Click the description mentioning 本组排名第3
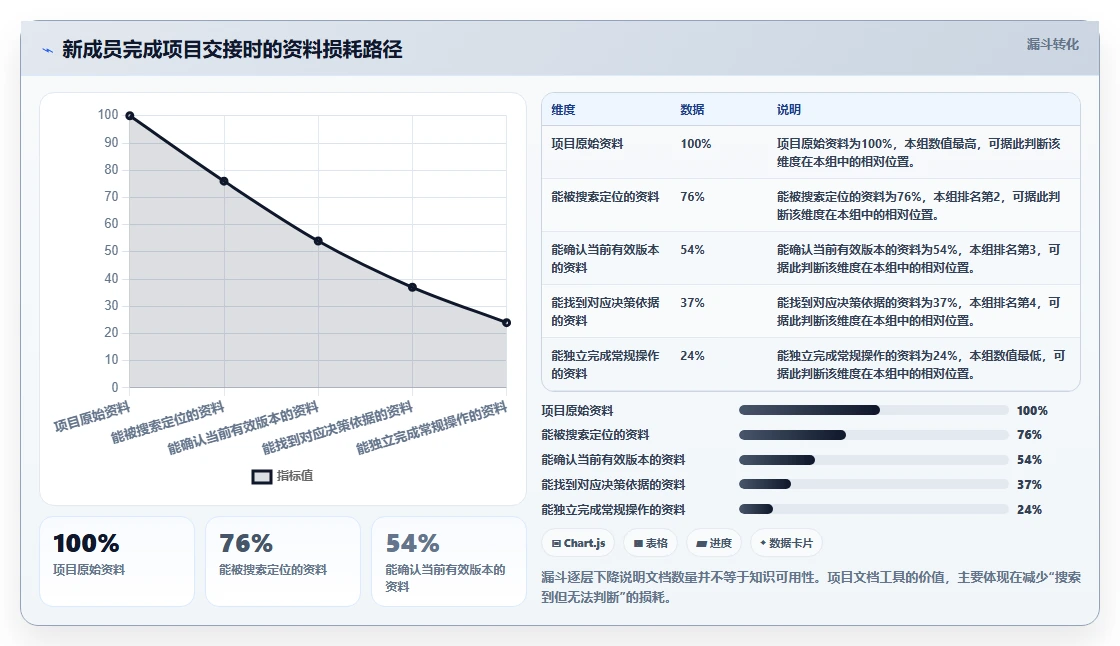The image size is (1120, 646). [919, 259]
